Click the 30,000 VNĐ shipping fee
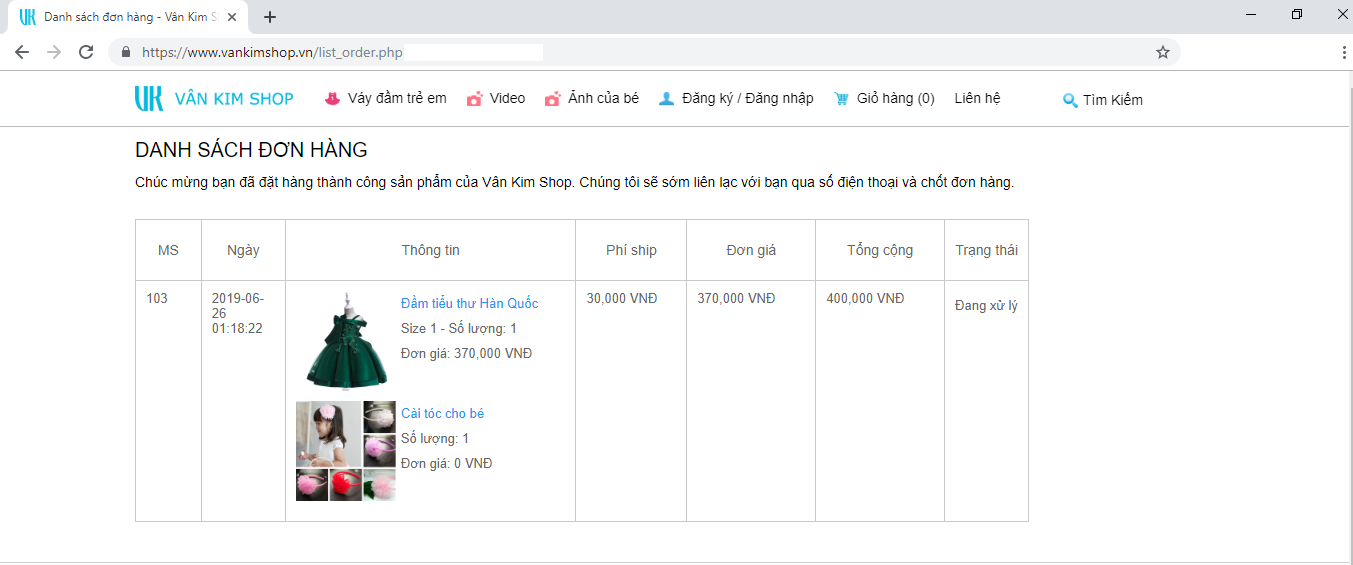The width and height of the screenshot is (1353, 565). pos(622,298)
